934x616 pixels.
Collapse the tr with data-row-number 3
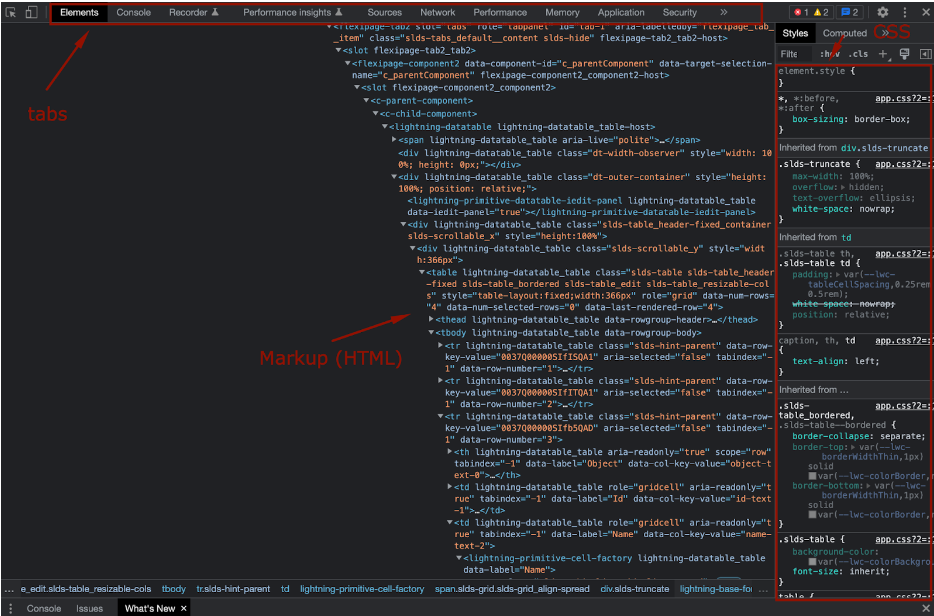pyautogui.click(x=440, y=416)
